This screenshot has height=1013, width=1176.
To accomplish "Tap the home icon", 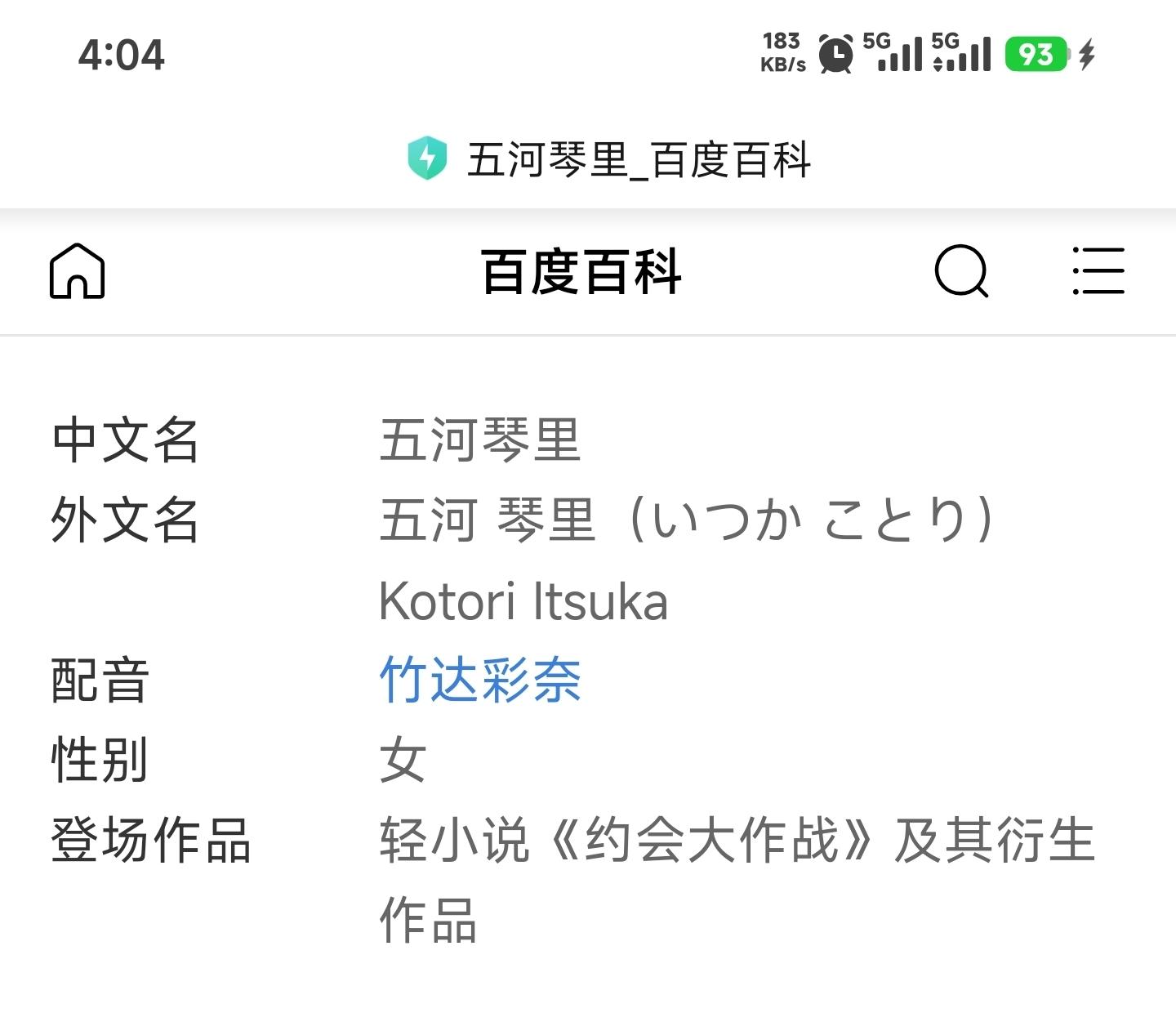I will (78, 271).
